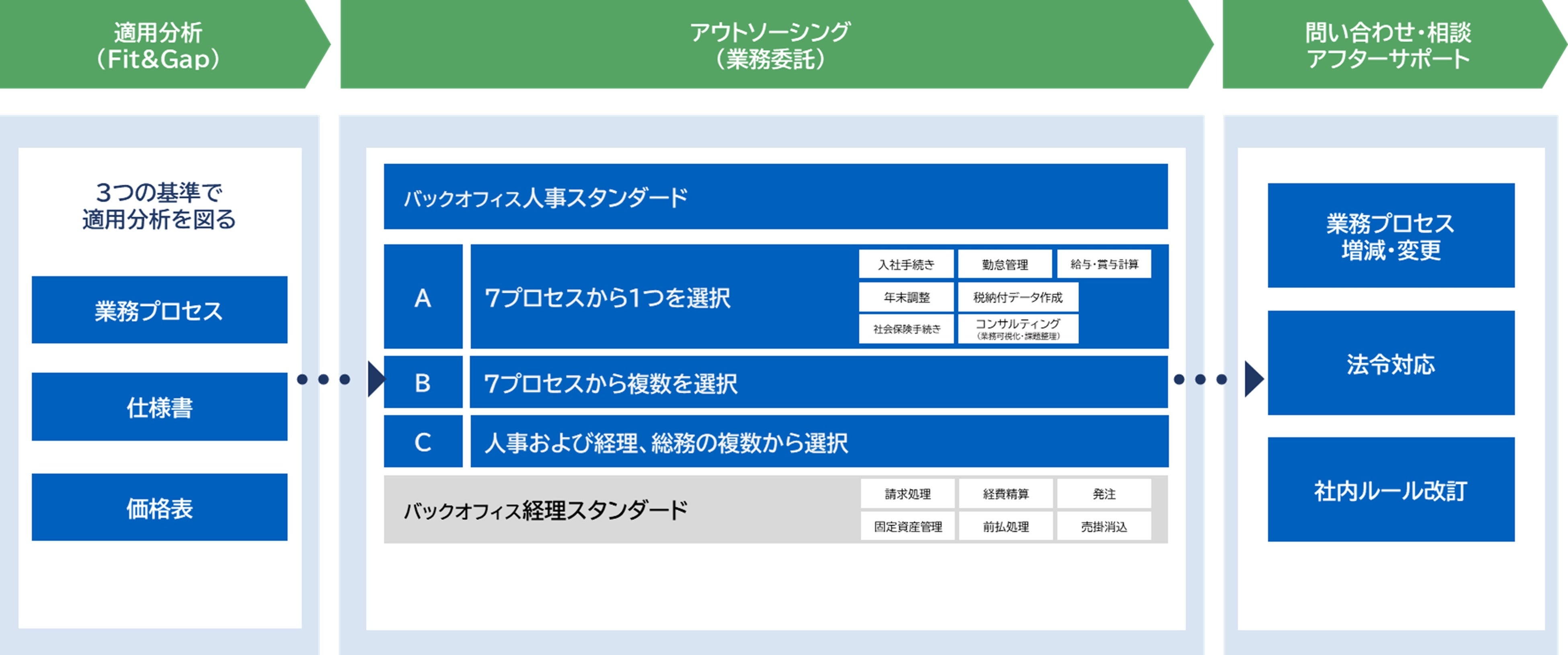This screenshot has height=655, width=1568.
Task: Select the 仕様書 box
Action: pos(160,407)
